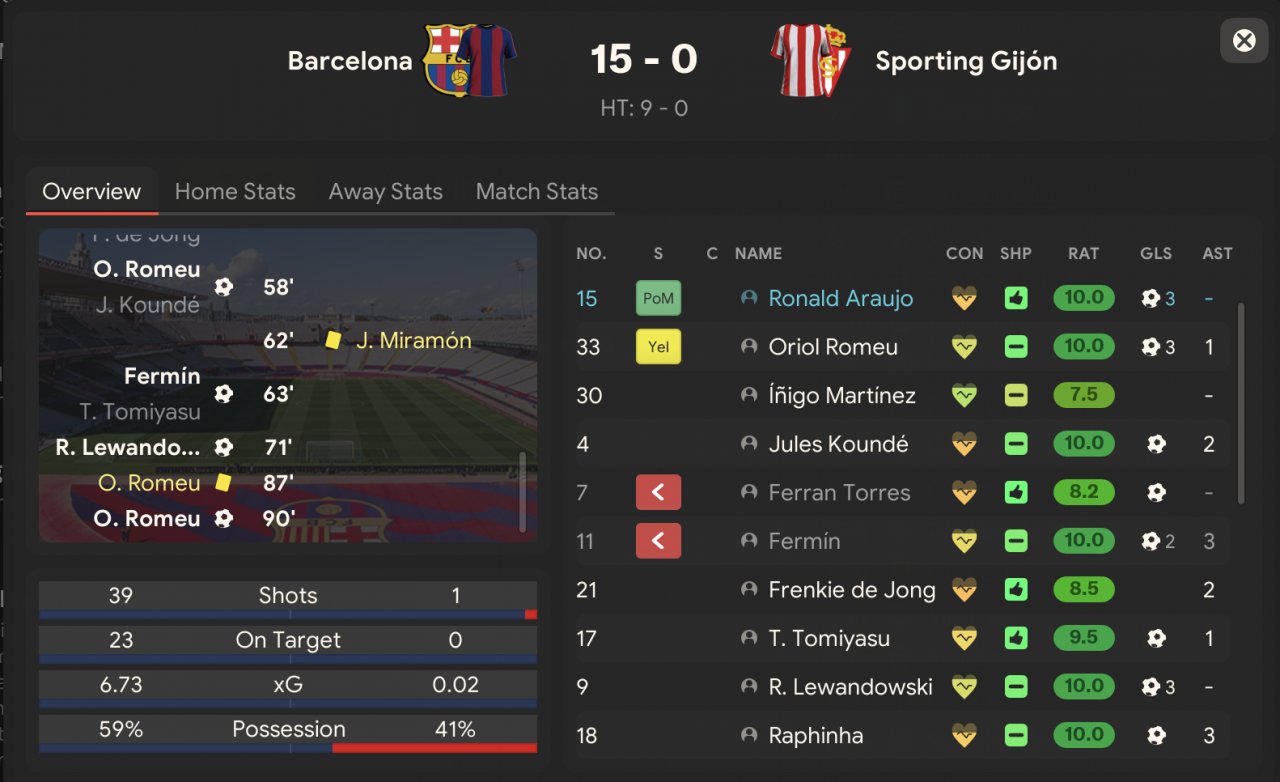Click the Sporting Gijón striped kit icon

pos(802,60)
